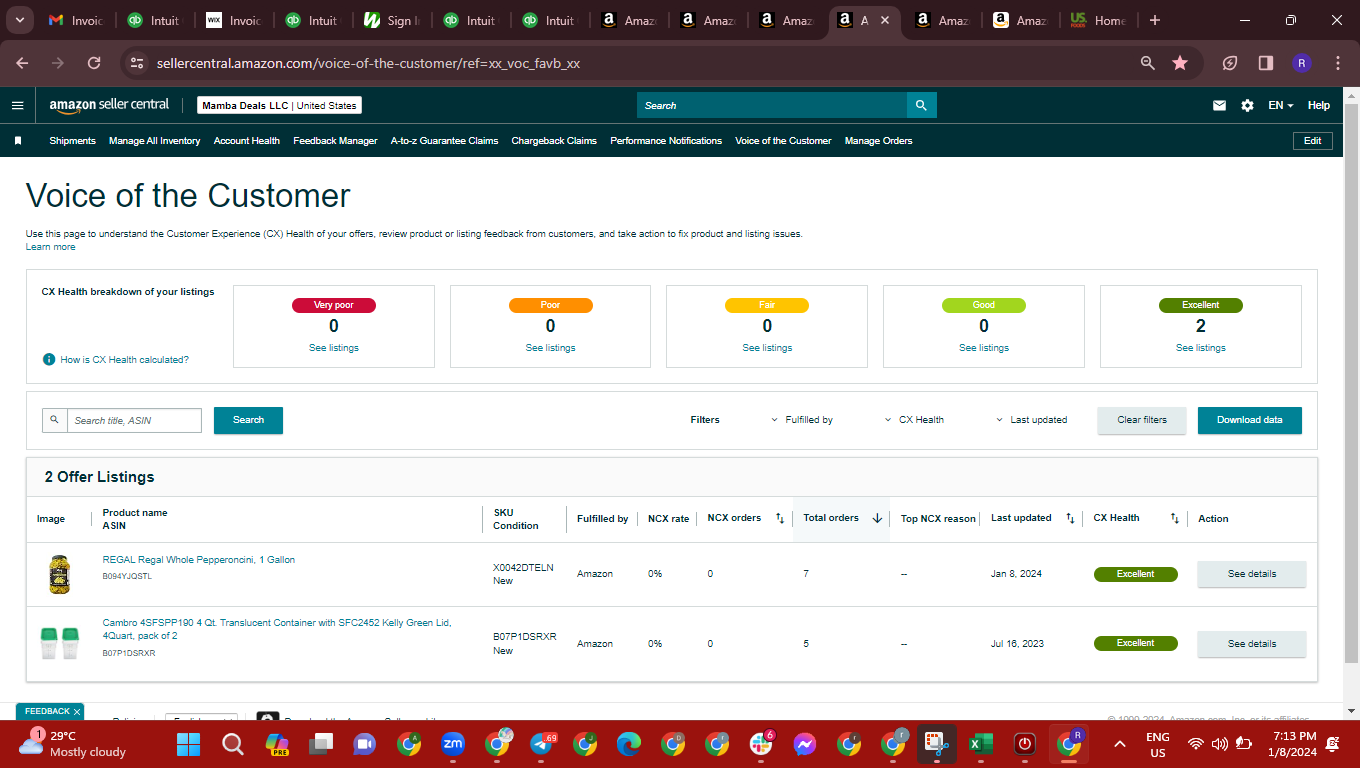Sort the table by NCX orders
1360x768 pixels.
pyautogui.click(x=780, y=518)
